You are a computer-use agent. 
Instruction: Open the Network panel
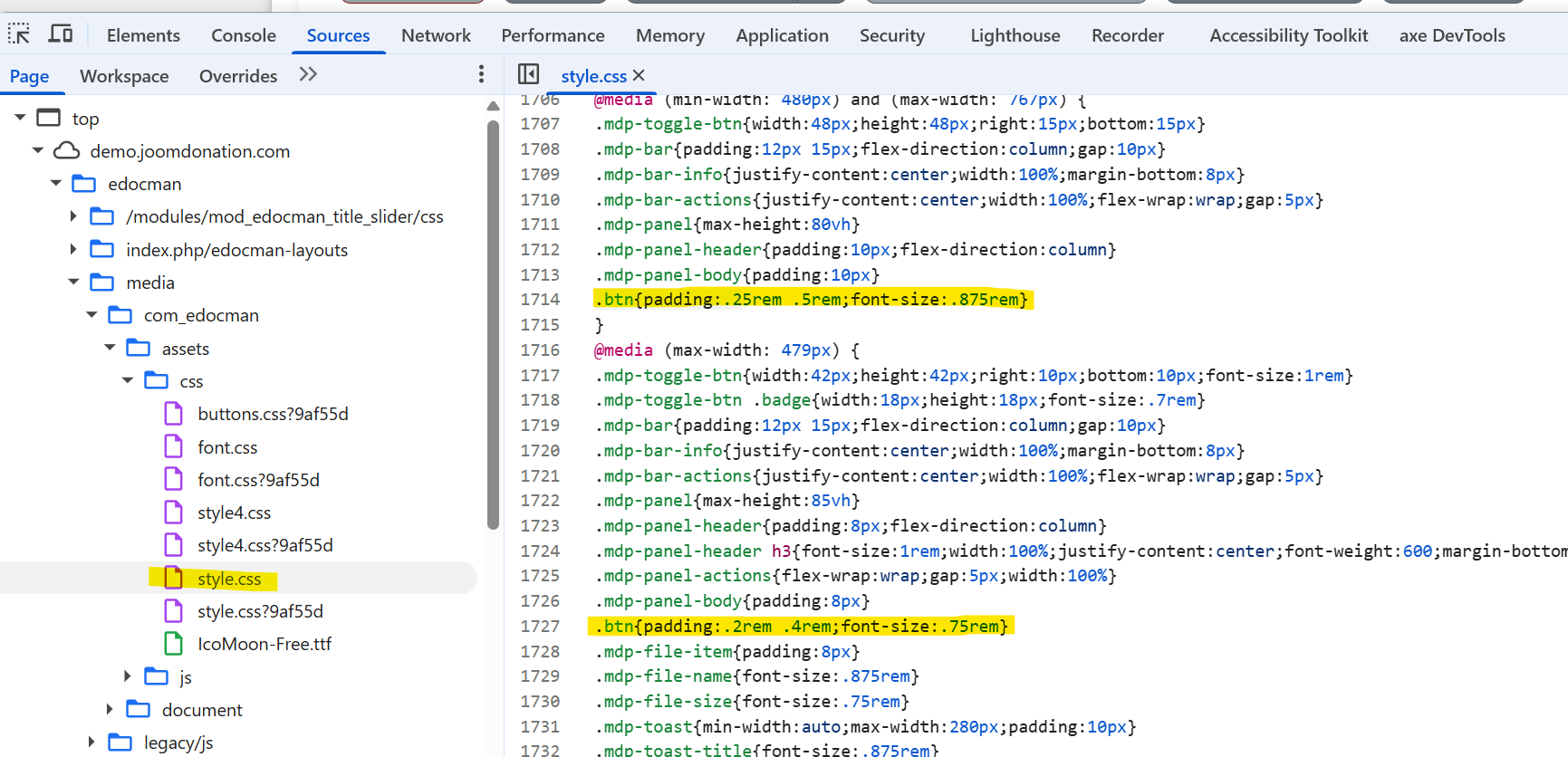tap(436, 35)
